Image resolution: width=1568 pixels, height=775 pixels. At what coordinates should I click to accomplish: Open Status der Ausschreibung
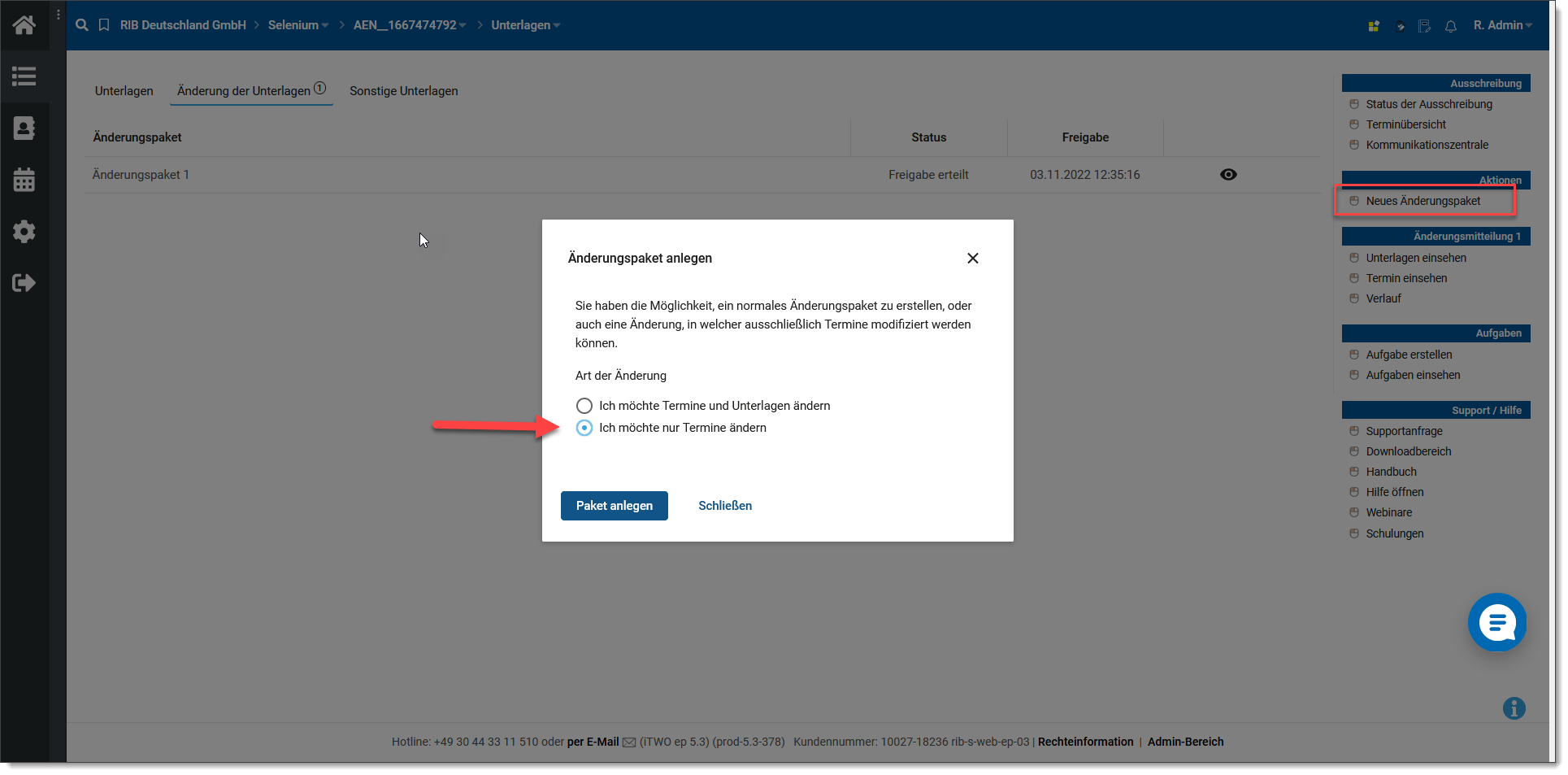[x=1429, y=104]
